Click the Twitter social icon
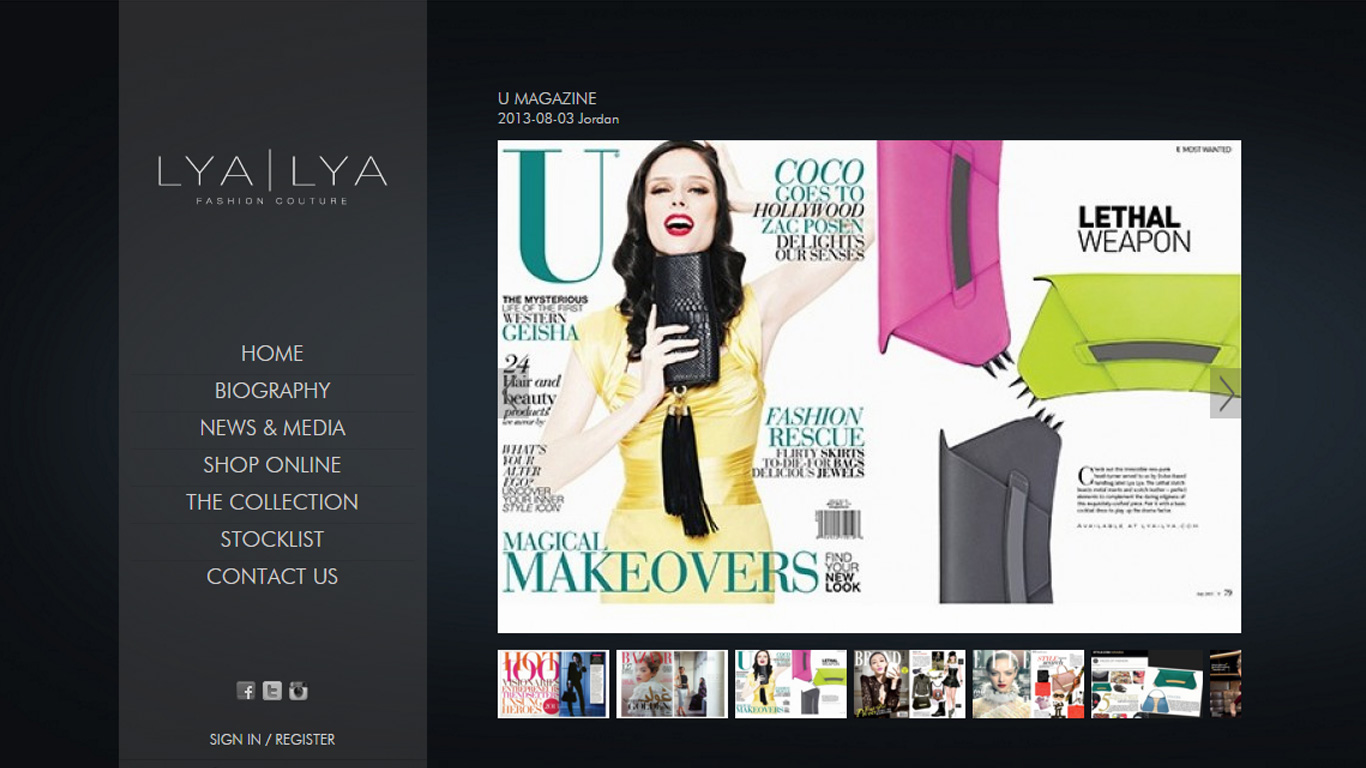Viewport: 1366px width, 768px height. 272,690
